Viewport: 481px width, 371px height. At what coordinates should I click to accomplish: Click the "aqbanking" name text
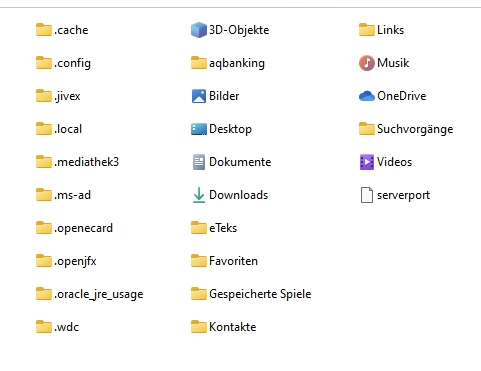click(237, 63)
